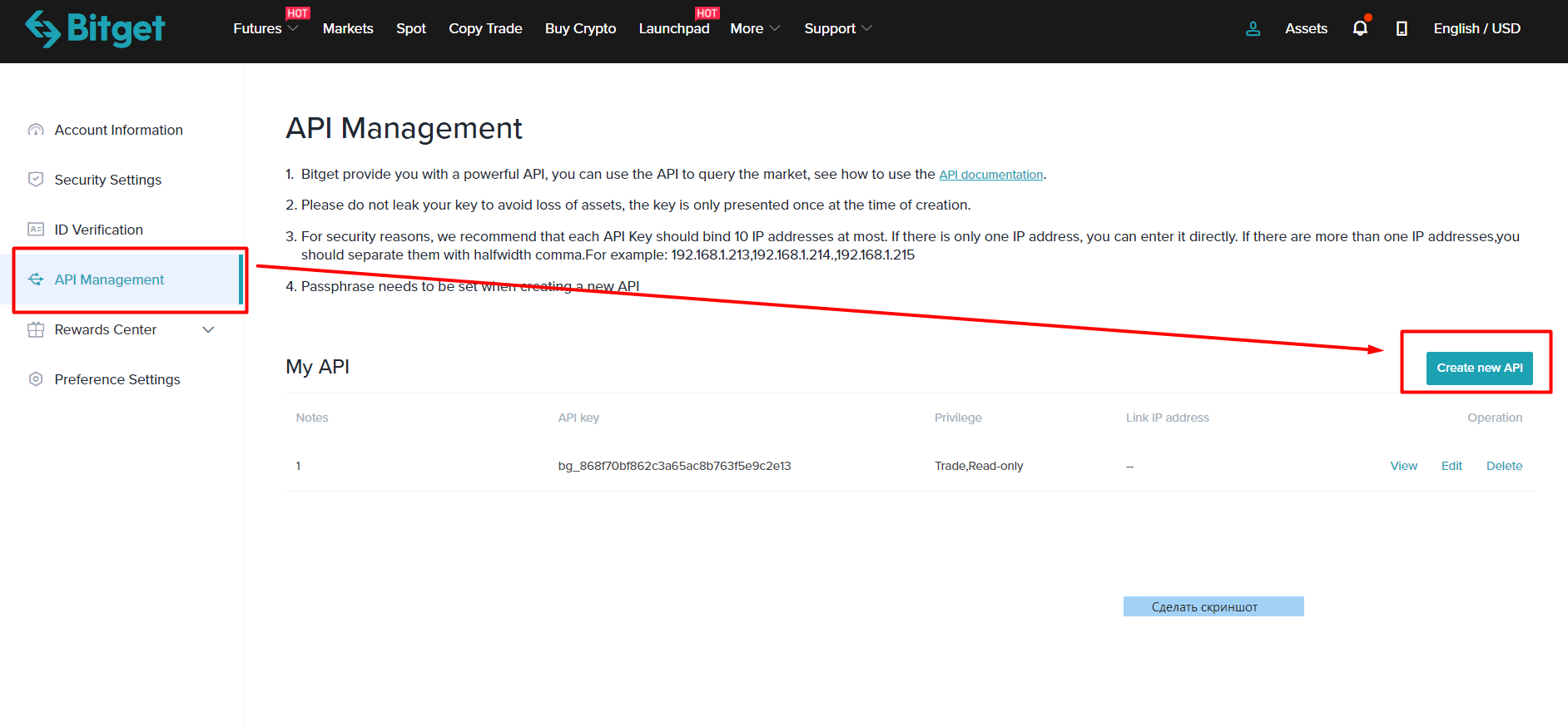The height and width of the screenshot is (727, 1568).
Task: Select ID Verification in the sidebar
Action: coord(99,230)
